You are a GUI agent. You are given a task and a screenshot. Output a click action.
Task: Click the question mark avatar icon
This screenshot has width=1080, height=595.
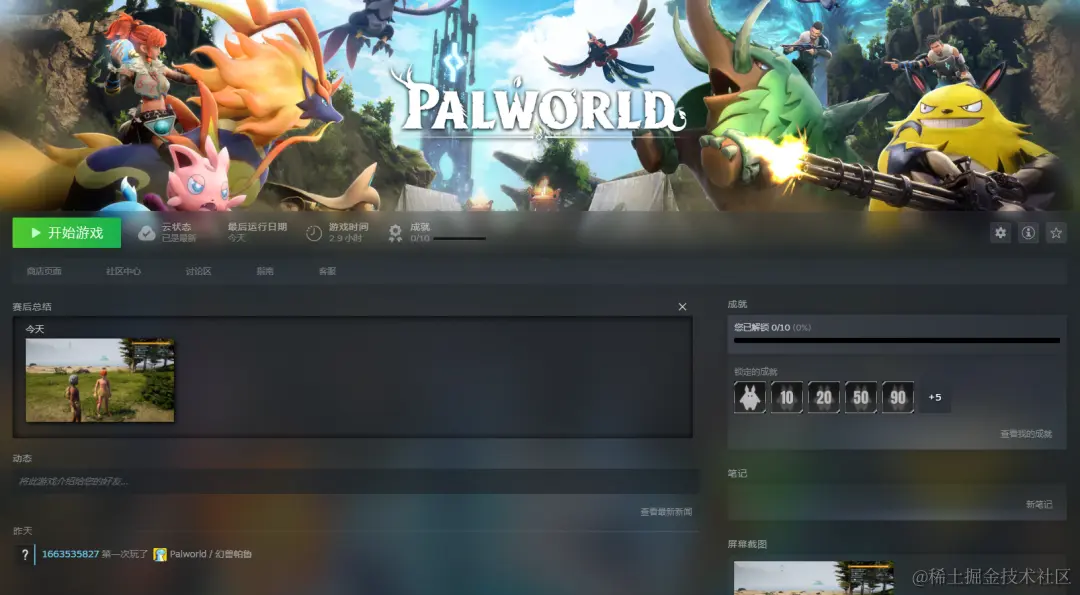tap(25, 554)
